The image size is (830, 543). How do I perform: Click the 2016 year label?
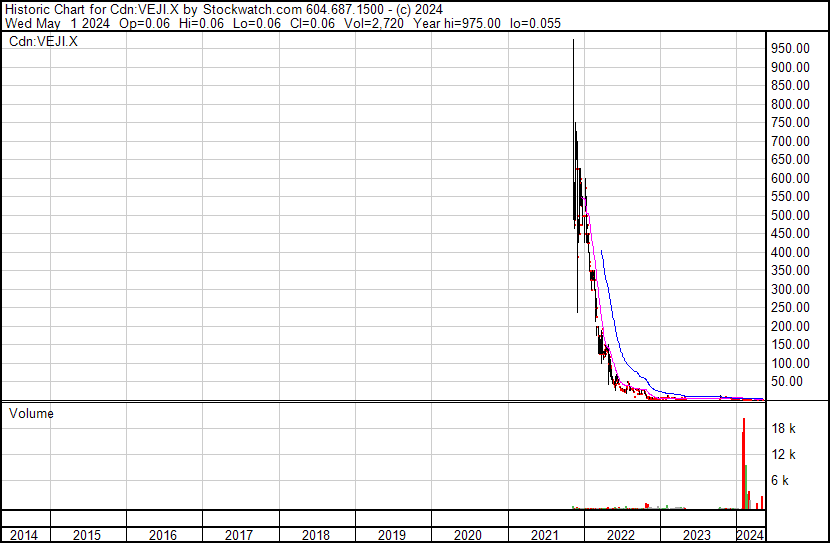(163, 535)
